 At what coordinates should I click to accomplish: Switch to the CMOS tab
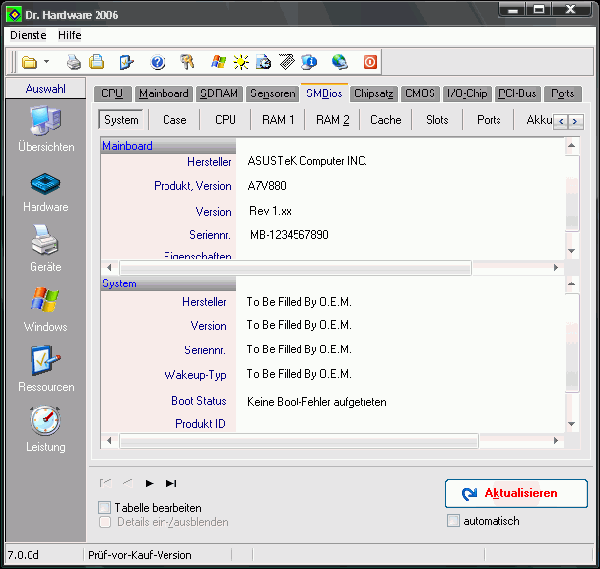420,94
